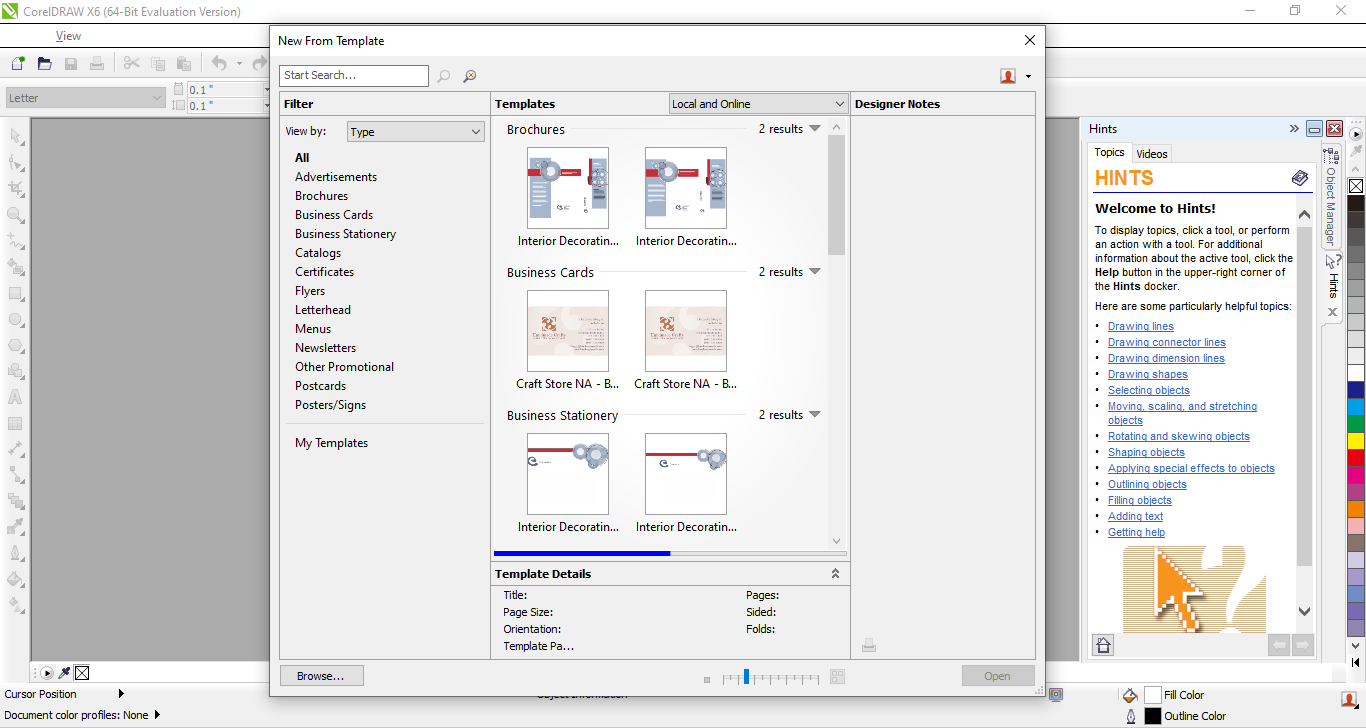Open the user account icon in dialog
The height and width of the screenshot is (728, 1366).
point(1009,76)
